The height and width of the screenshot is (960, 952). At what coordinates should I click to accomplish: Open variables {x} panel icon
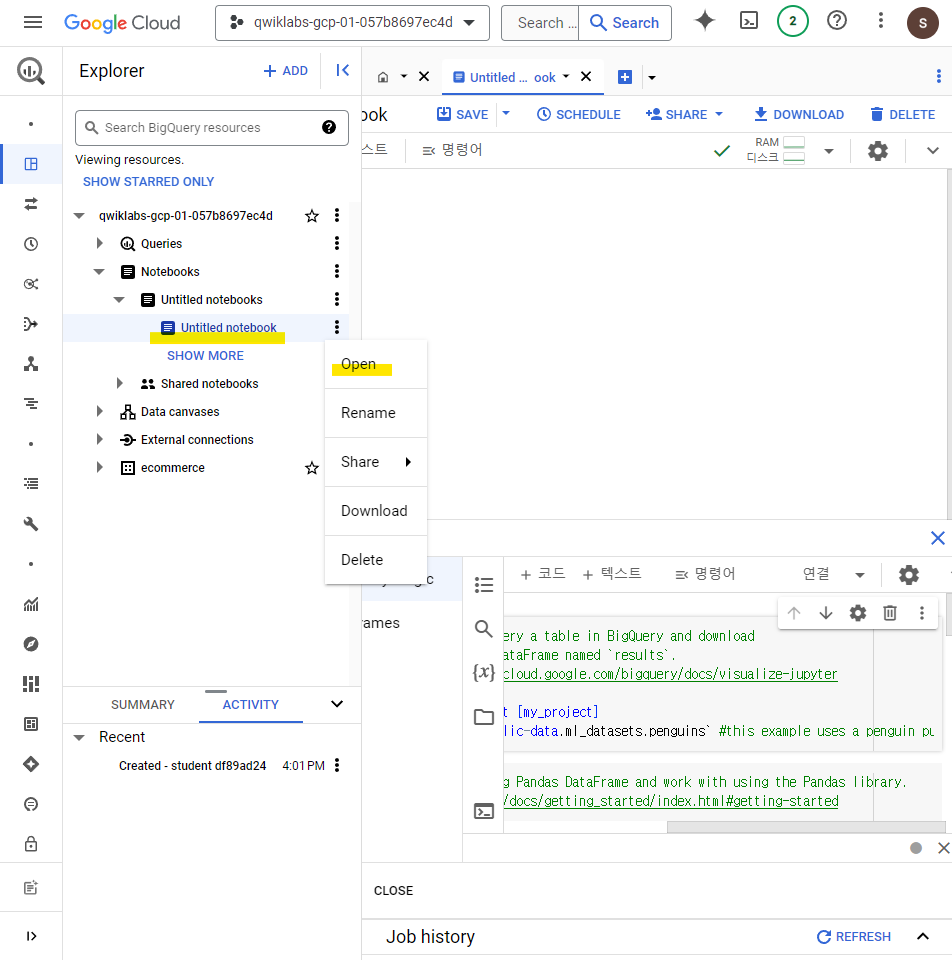pyautogui.click(x=484, y=672)
